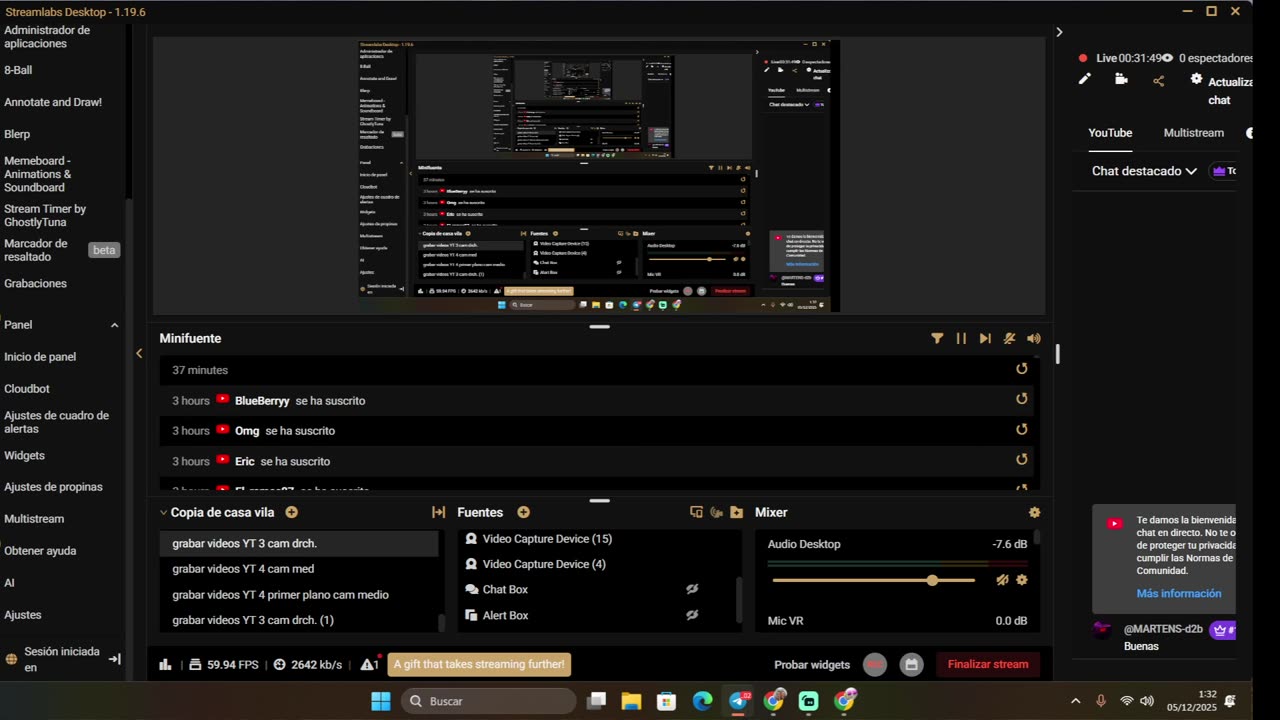Image resolution: width=1280 pixels, height=720 pixels.
Task: Open Telegram from the taskbar
Action: (x=739, y=701)
